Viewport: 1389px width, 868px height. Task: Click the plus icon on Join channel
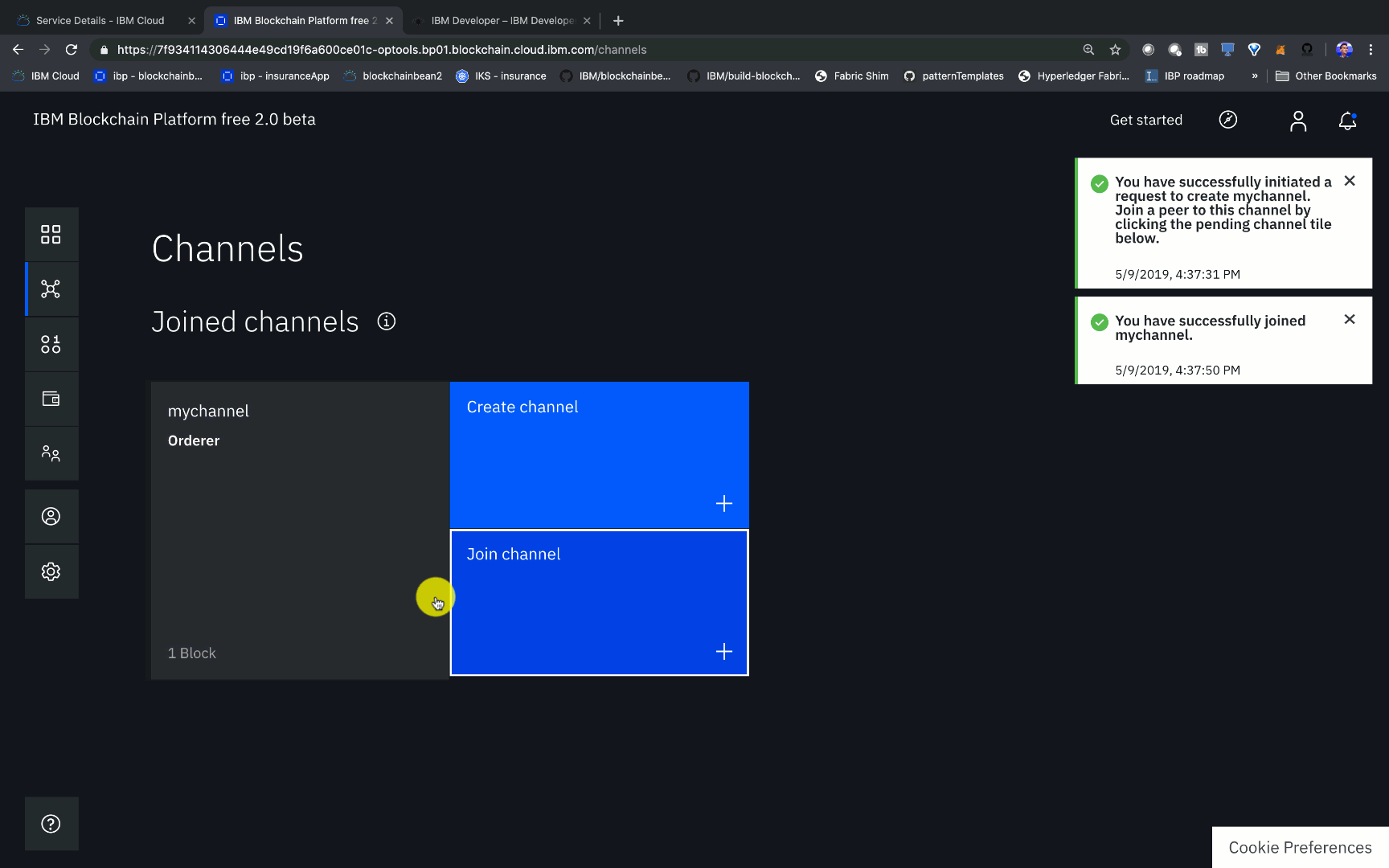tap(724, 652)
